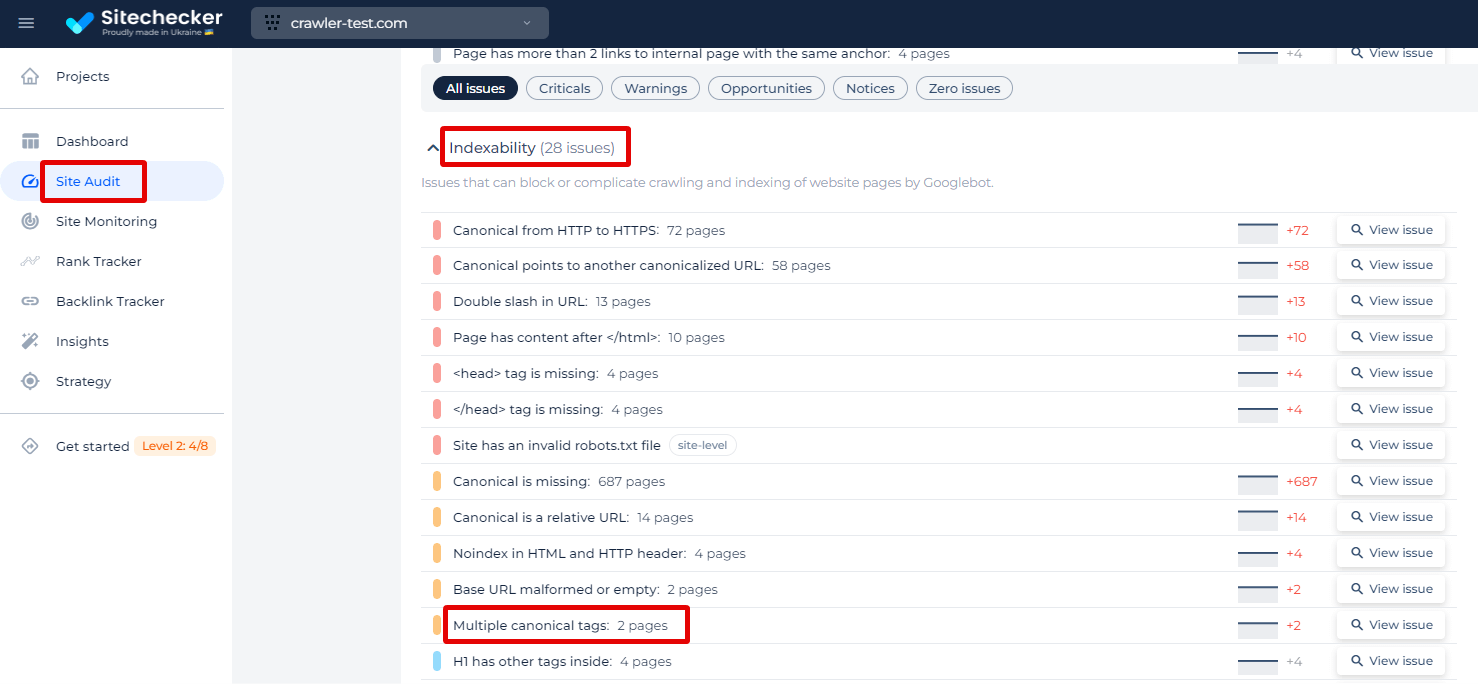
Task: Click the Backlink Tracker link icon
Action: point(30,301)
